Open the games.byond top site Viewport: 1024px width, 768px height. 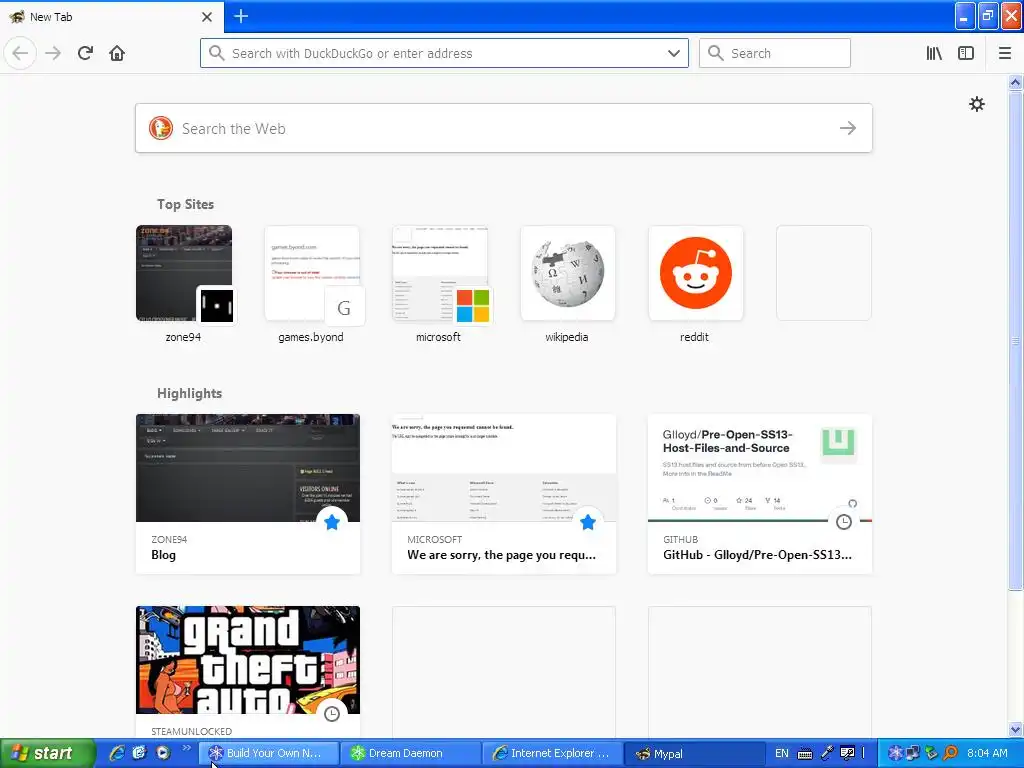coord(312,273)
